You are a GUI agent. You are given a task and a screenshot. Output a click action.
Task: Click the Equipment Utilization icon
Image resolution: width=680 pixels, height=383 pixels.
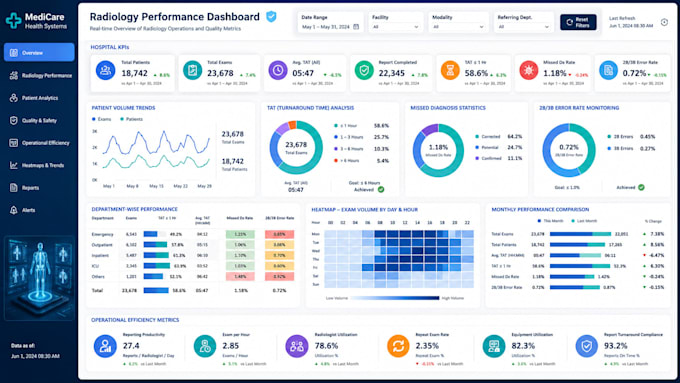coord(494,346)
